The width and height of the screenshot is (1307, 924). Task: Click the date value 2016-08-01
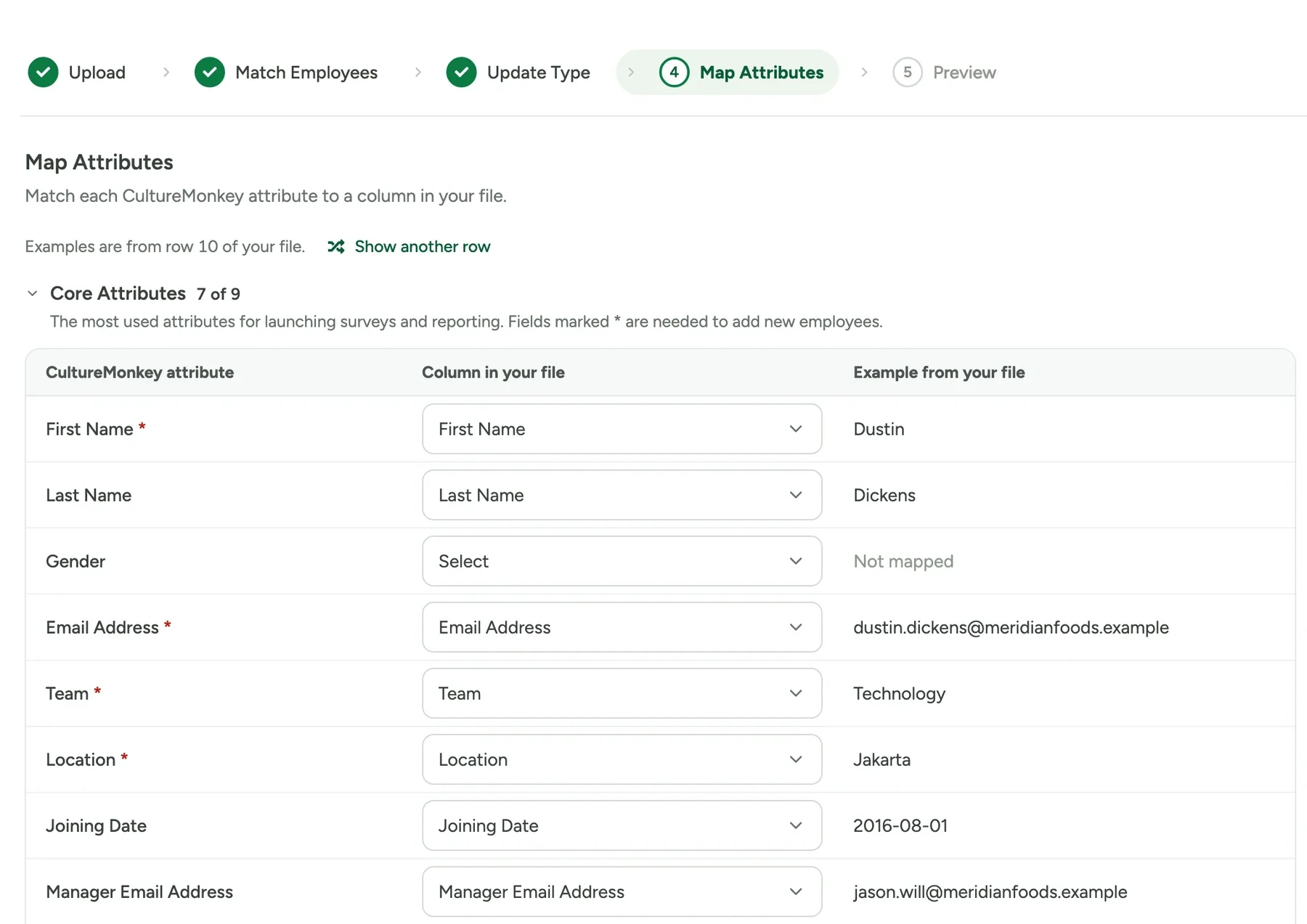coord(900,825)
